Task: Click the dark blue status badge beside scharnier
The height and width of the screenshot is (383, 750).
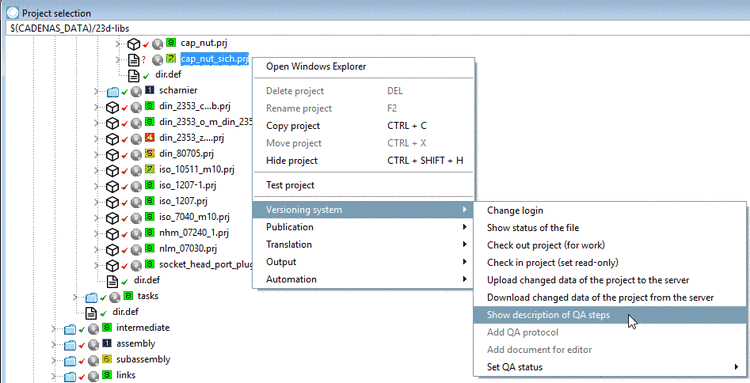Action: [149, 90]
